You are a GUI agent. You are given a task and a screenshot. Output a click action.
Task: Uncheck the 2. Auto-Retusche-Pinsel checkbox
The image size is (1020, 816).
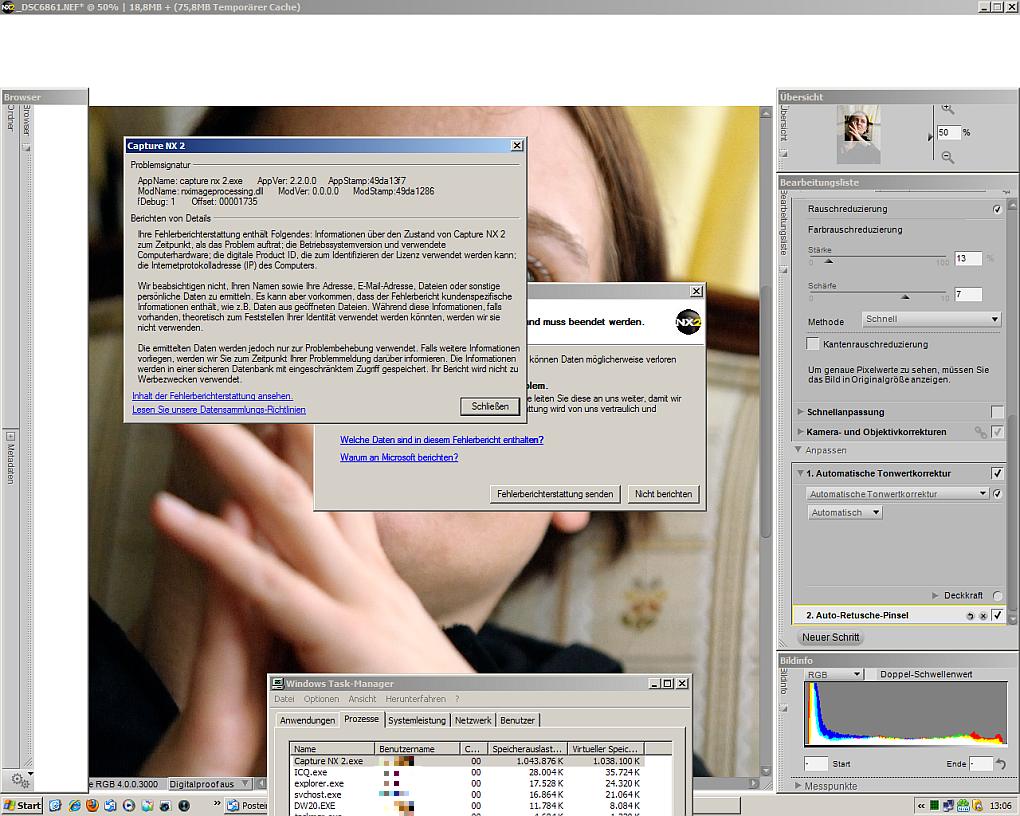(997, 615)
